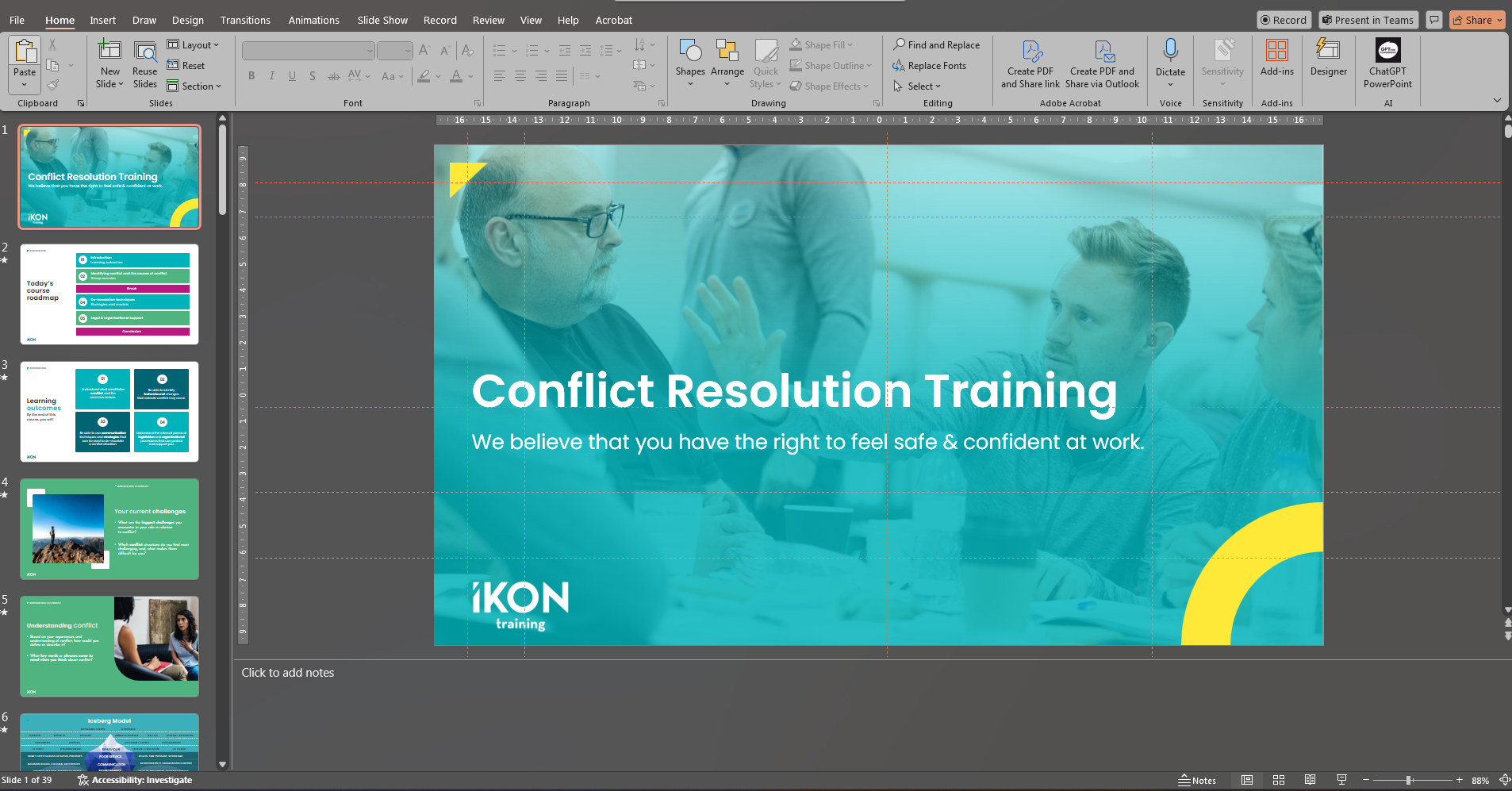
Task: Click Create PDF and Share via Outlook
Action: pos(1102,63)
